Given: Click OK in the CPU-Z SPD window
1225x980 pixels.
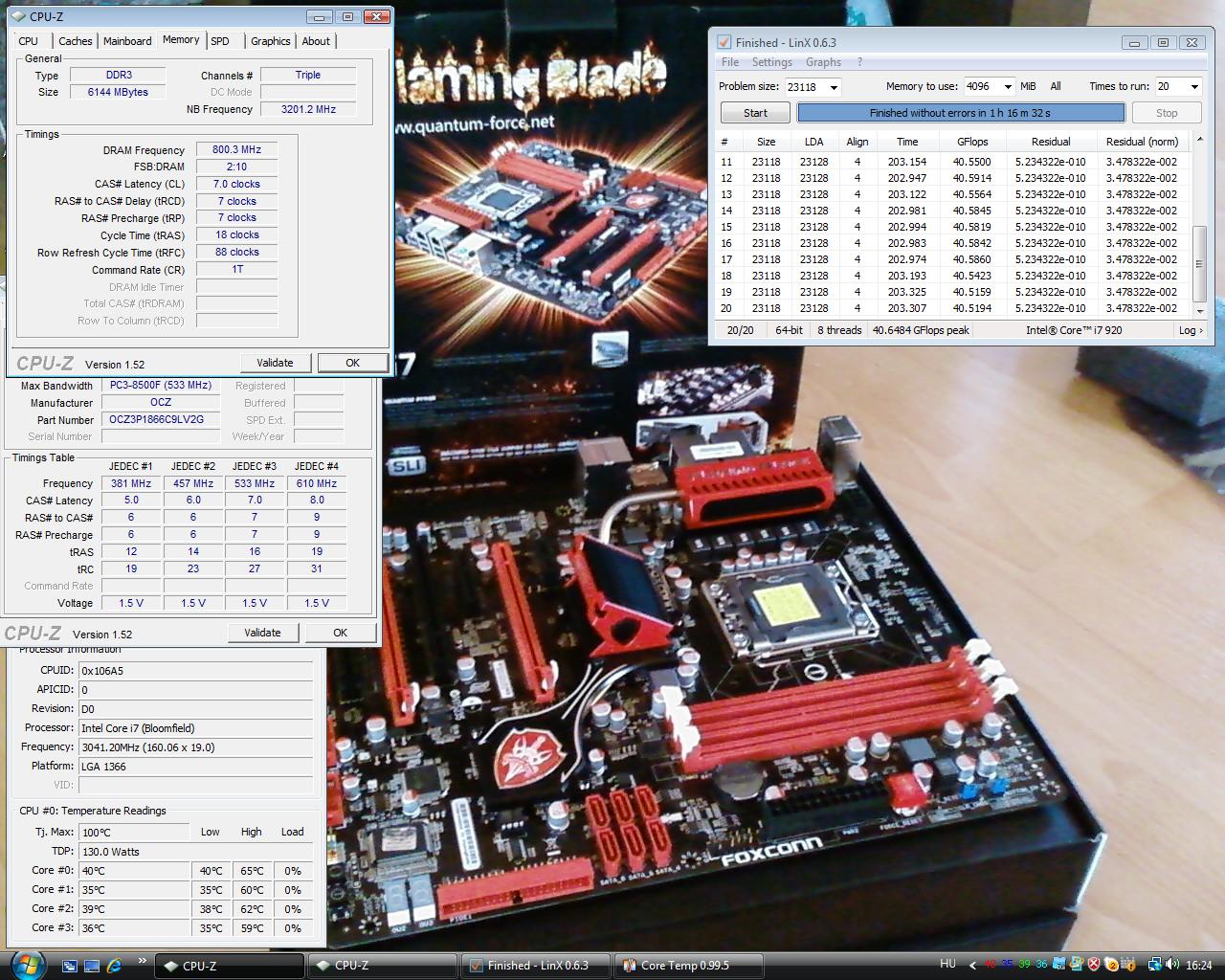Looking at the screenshot, I should 340,633.
